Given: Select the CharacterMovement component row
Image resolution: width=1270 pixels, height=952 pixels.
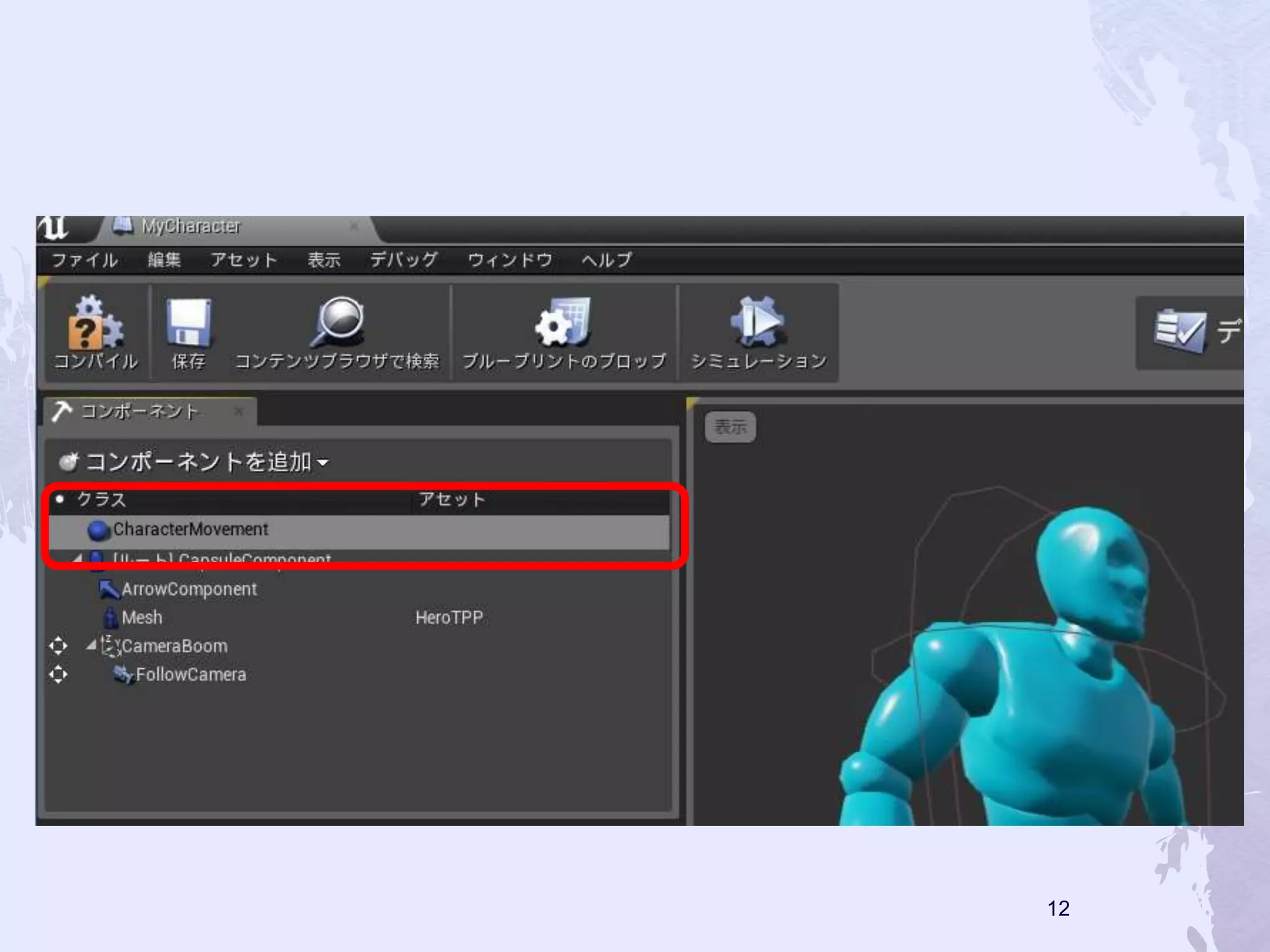Looking at the screenshot, I should [190, 529].
